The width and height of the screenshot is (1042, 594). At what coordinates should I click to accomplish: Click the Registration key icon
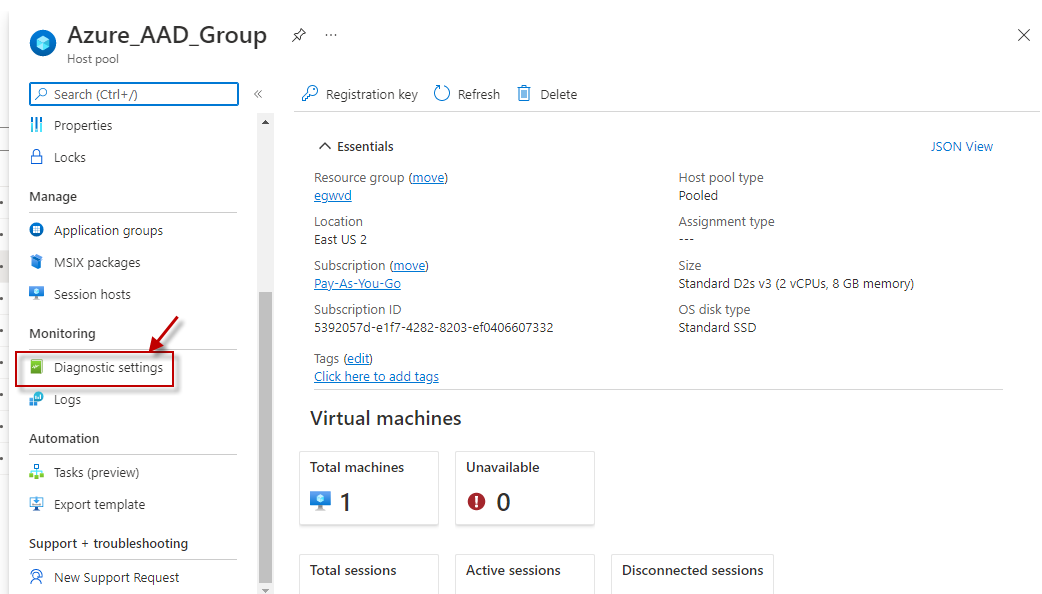[310, 94]
